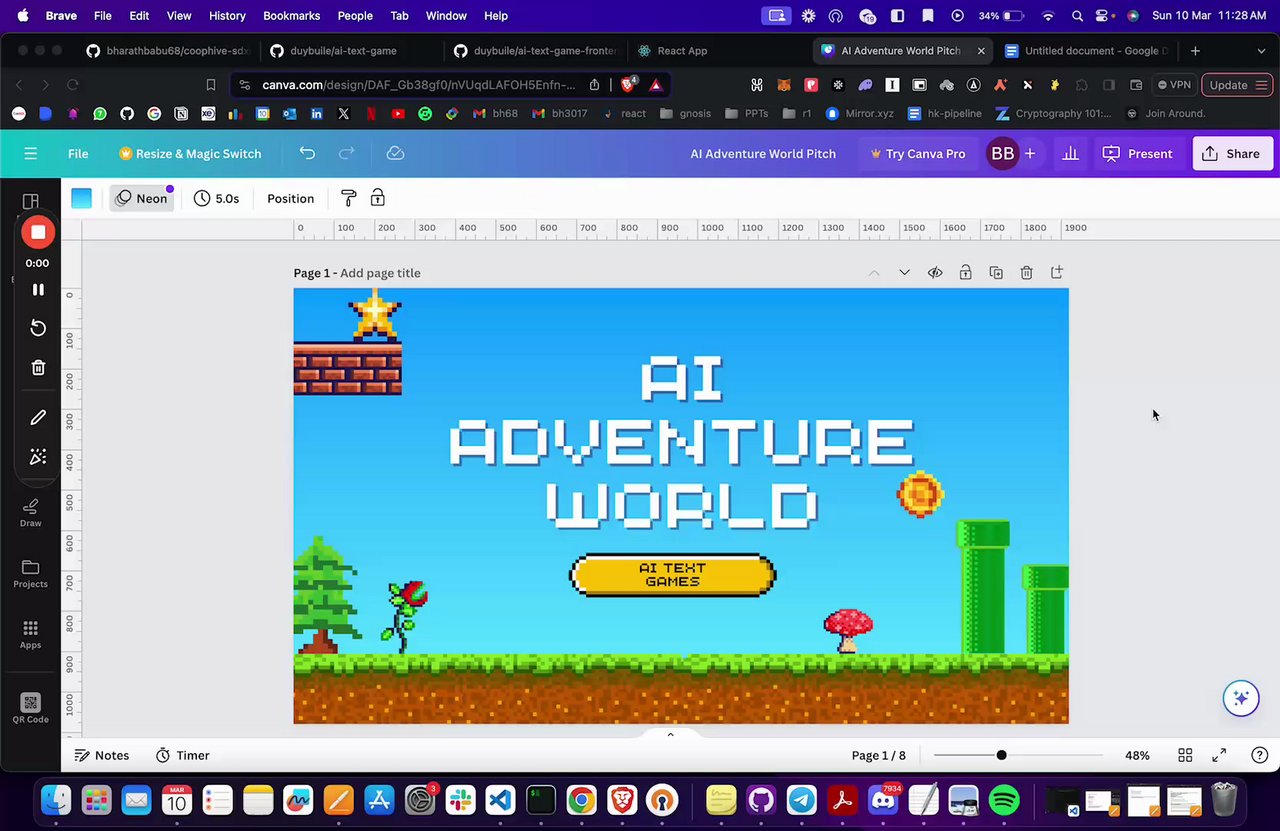Add a new page after Page 1
Viewport: 1280px width, 831px height.
point(1057,273)
